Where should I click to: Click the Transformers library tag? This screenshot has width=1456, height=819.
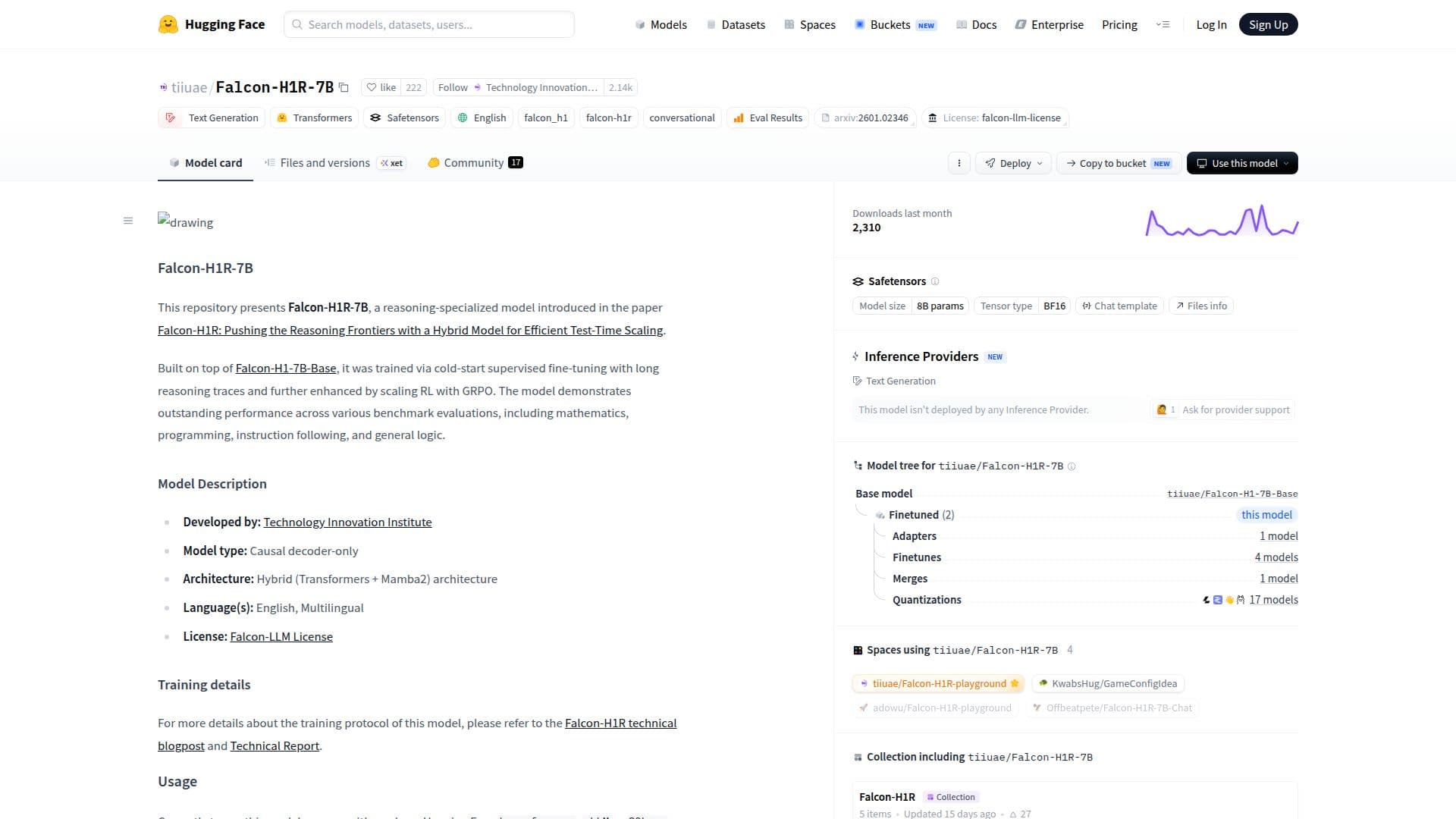point(315,118)
